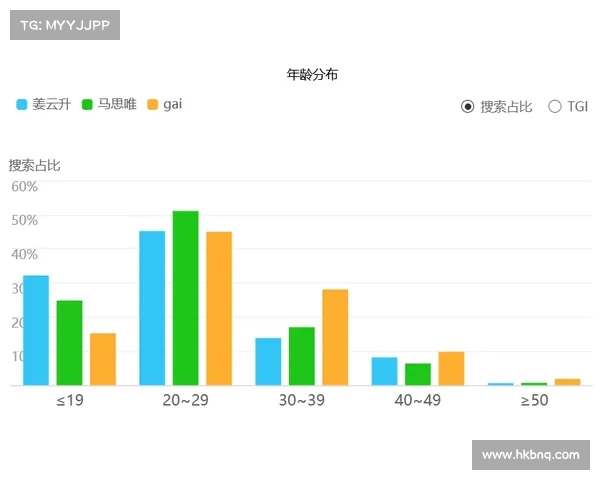
Task: Click the 40~49 axis label
Action: click(418, 400)
